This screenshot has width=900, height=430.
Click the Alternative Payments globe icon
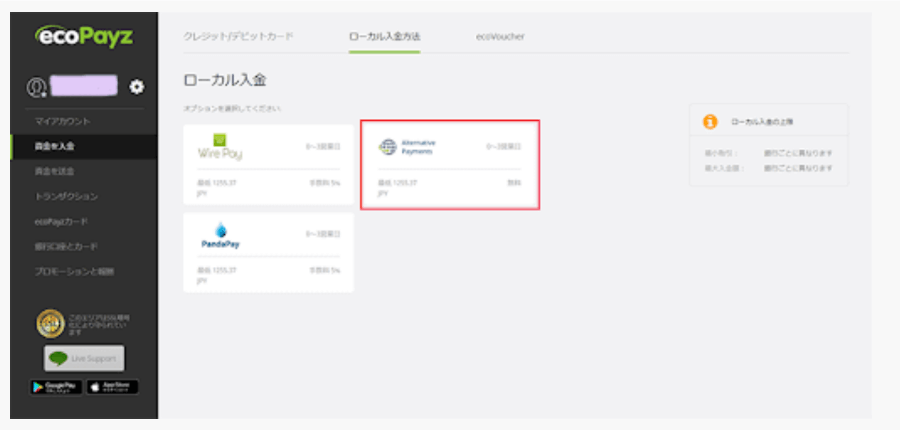coord(387,147)
